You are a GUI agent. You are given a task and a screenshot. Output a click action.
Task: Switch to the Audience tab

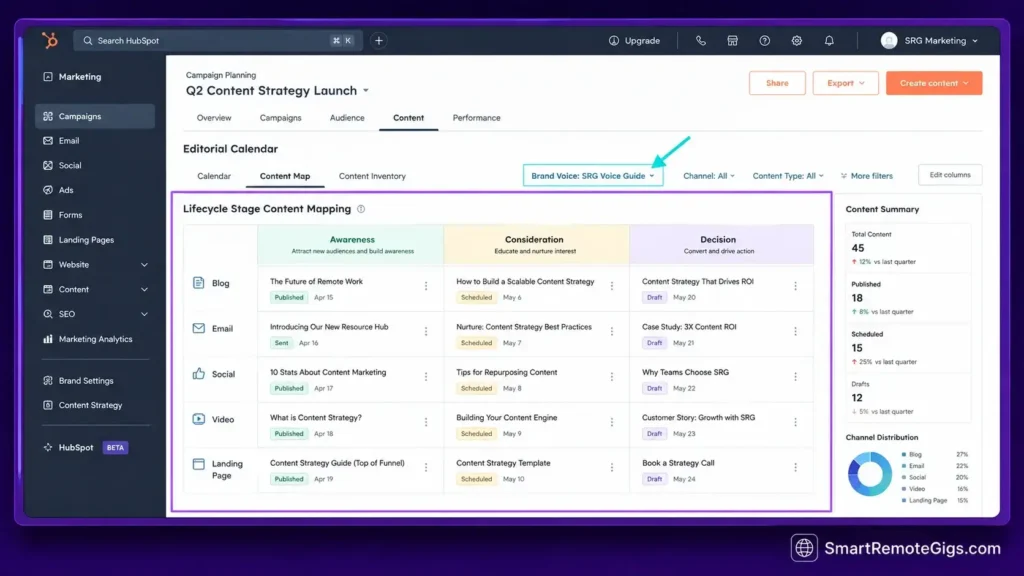(x=347, y=118)
